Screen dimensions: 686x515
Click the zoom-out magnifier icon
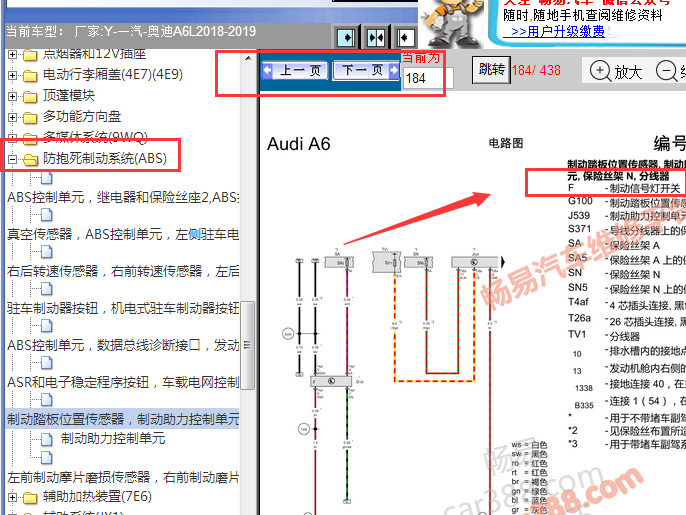pos(666,70)
